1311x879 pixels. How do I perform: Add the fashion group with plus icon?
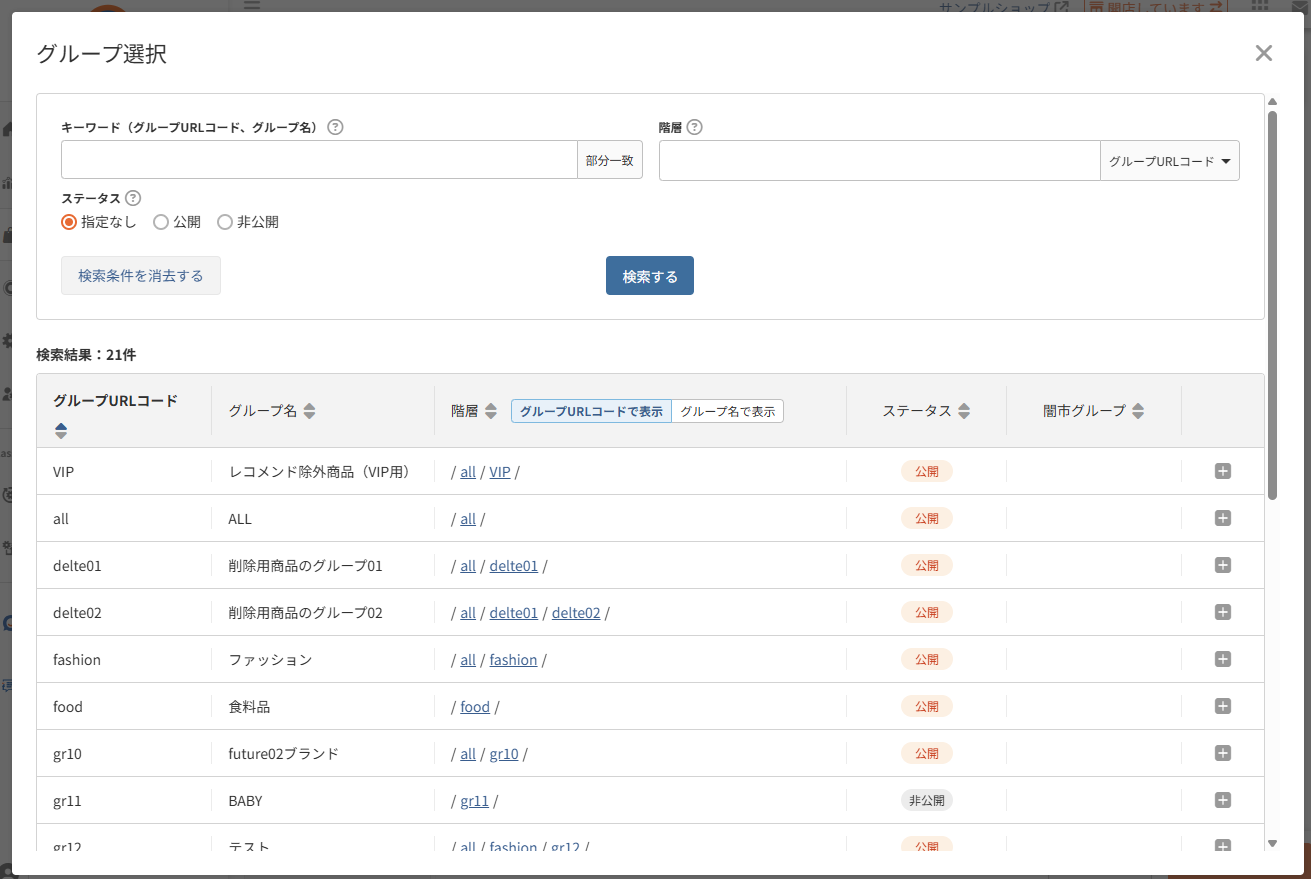coord(1222,659)
